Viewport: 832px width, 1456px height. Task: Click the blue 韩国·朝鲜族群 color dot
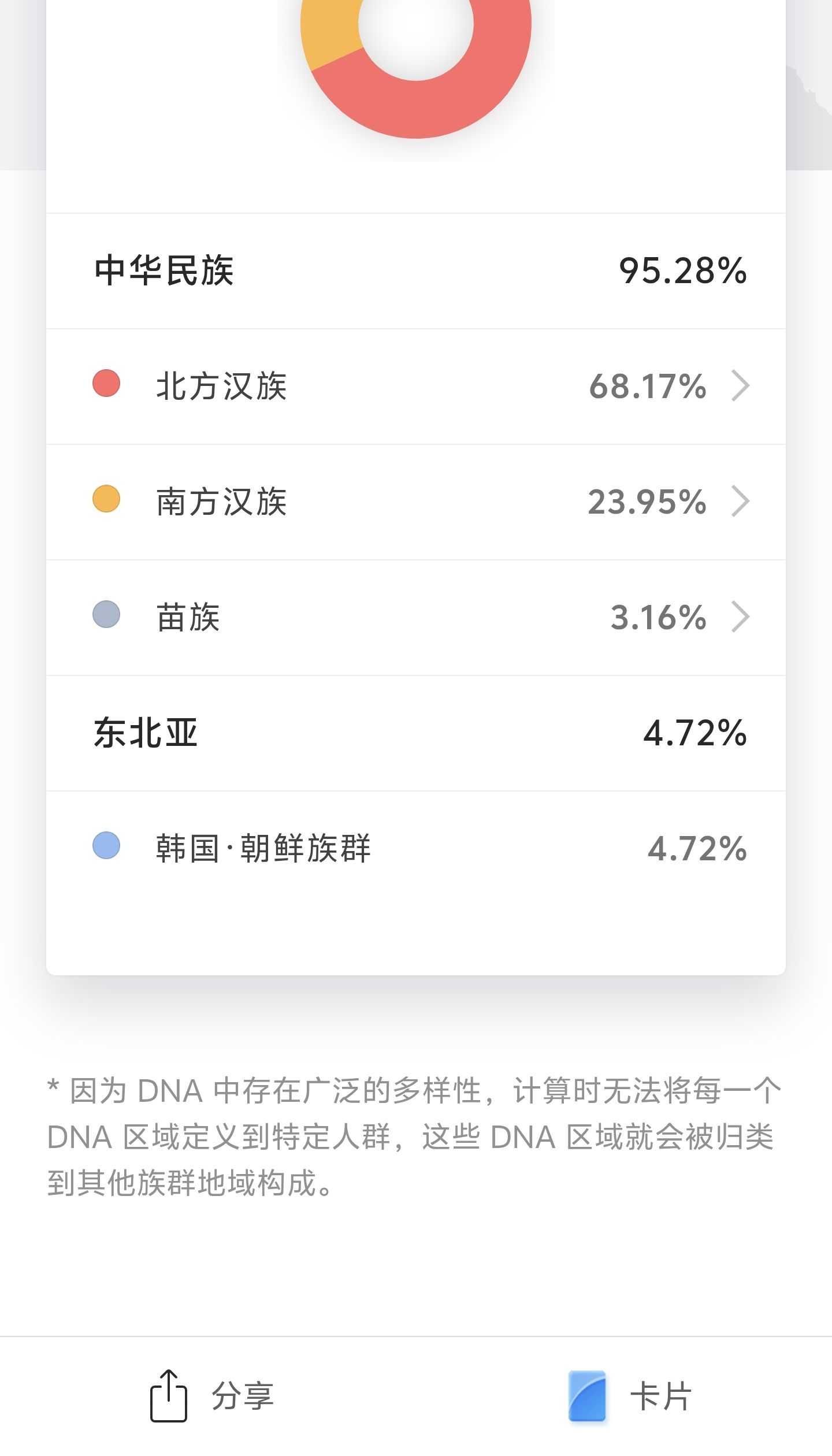tap(106, 845)
